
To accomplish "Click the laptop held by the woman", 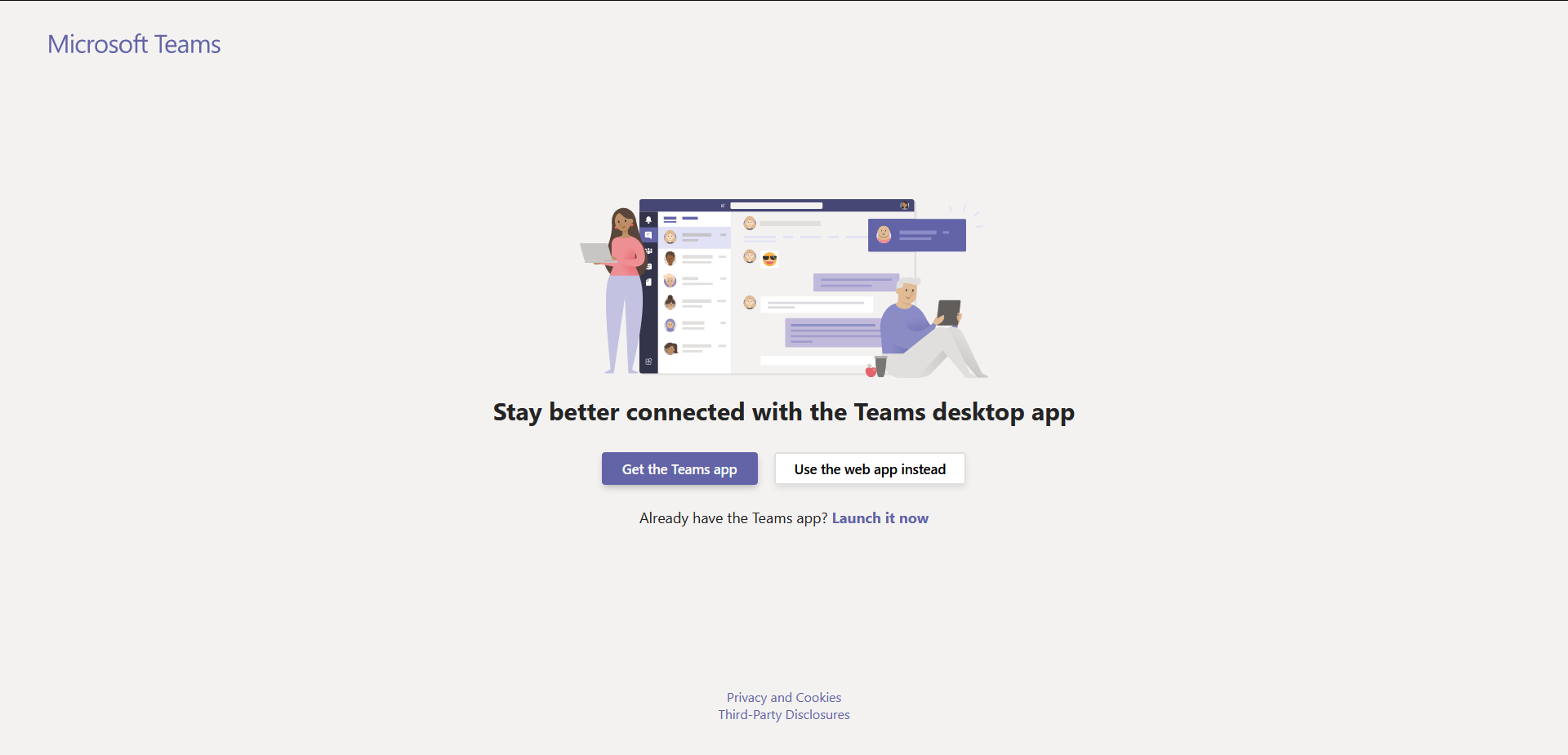I will (597, 253).
